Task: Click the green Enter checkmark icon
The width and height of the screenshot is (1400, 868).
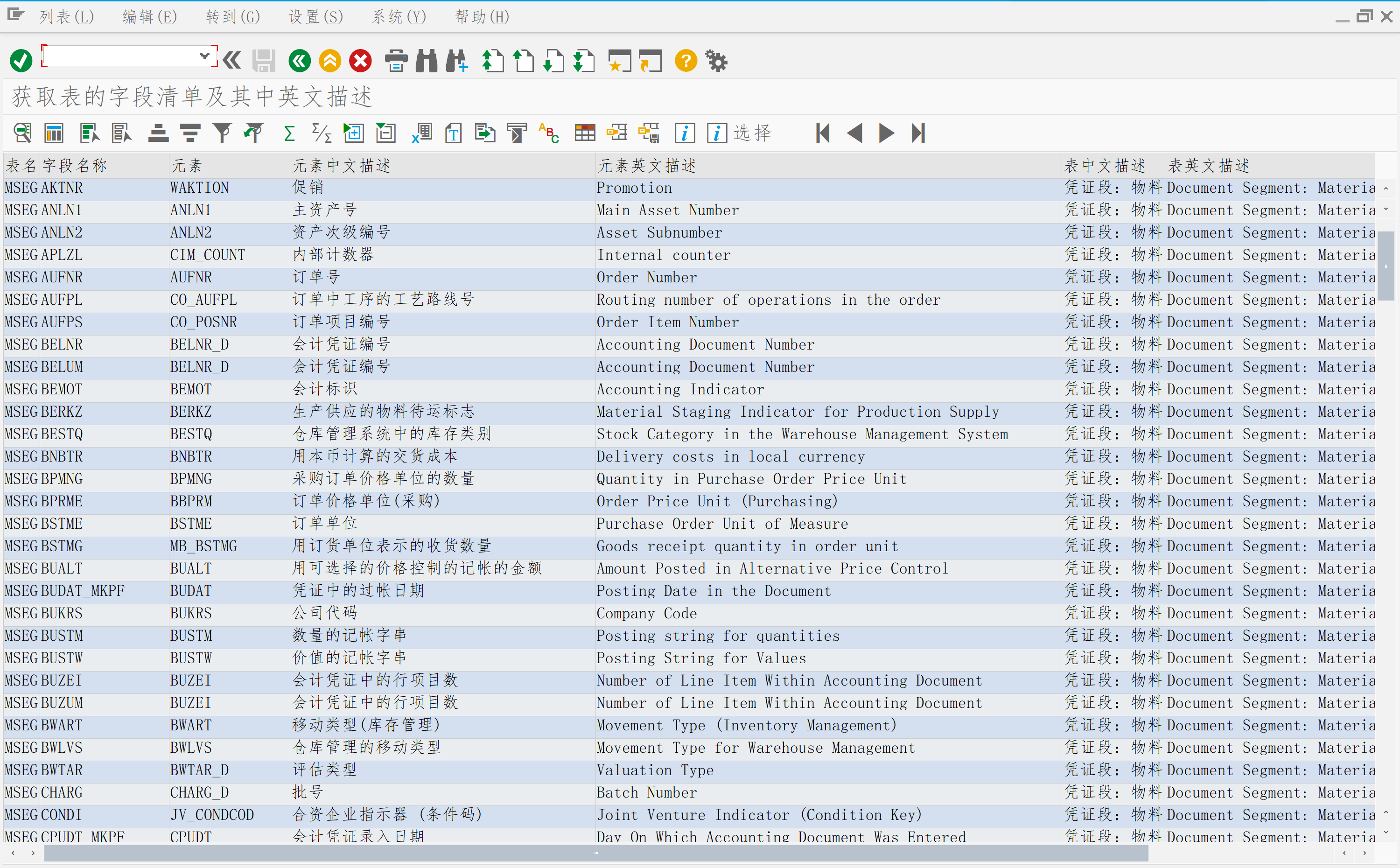Action: pyautogui.click(x=21, y=60)
